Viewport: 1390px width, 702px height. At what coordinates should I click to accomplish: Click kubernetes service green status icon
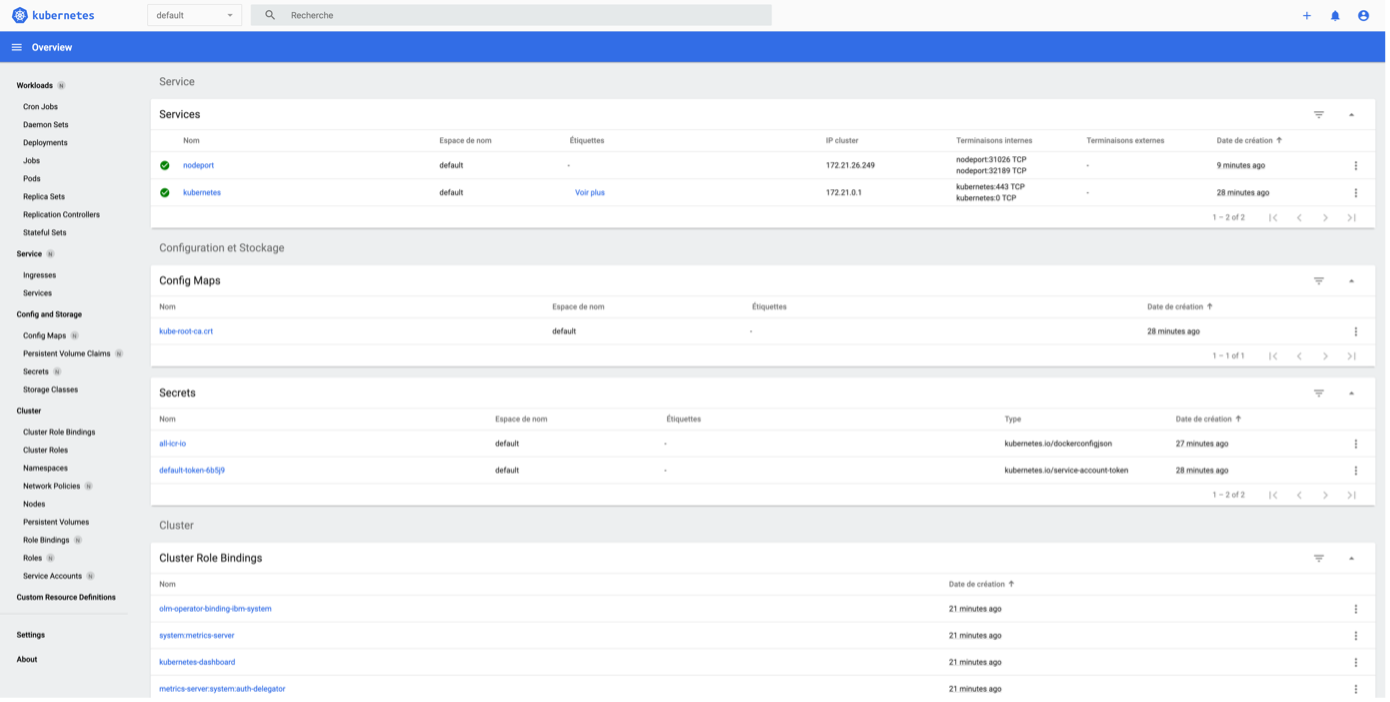pos(165,193)
